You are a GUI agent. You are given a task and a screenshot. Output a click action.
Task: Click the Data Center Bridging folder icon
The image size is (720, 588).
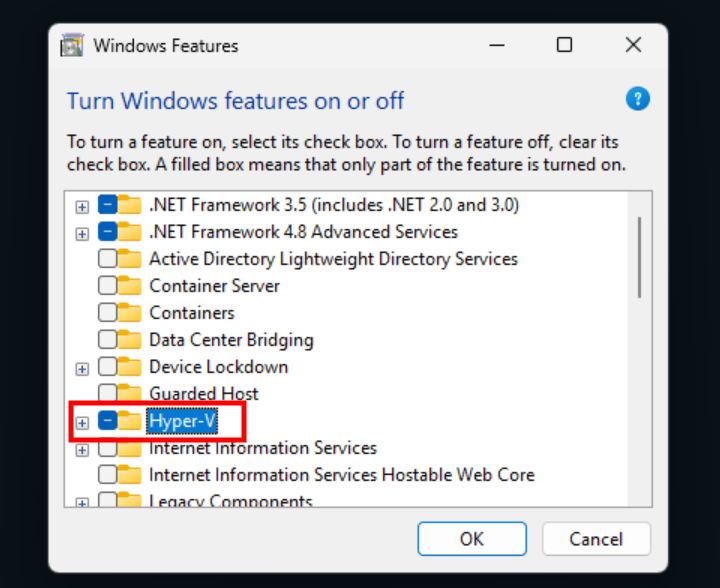pos(130,340)
